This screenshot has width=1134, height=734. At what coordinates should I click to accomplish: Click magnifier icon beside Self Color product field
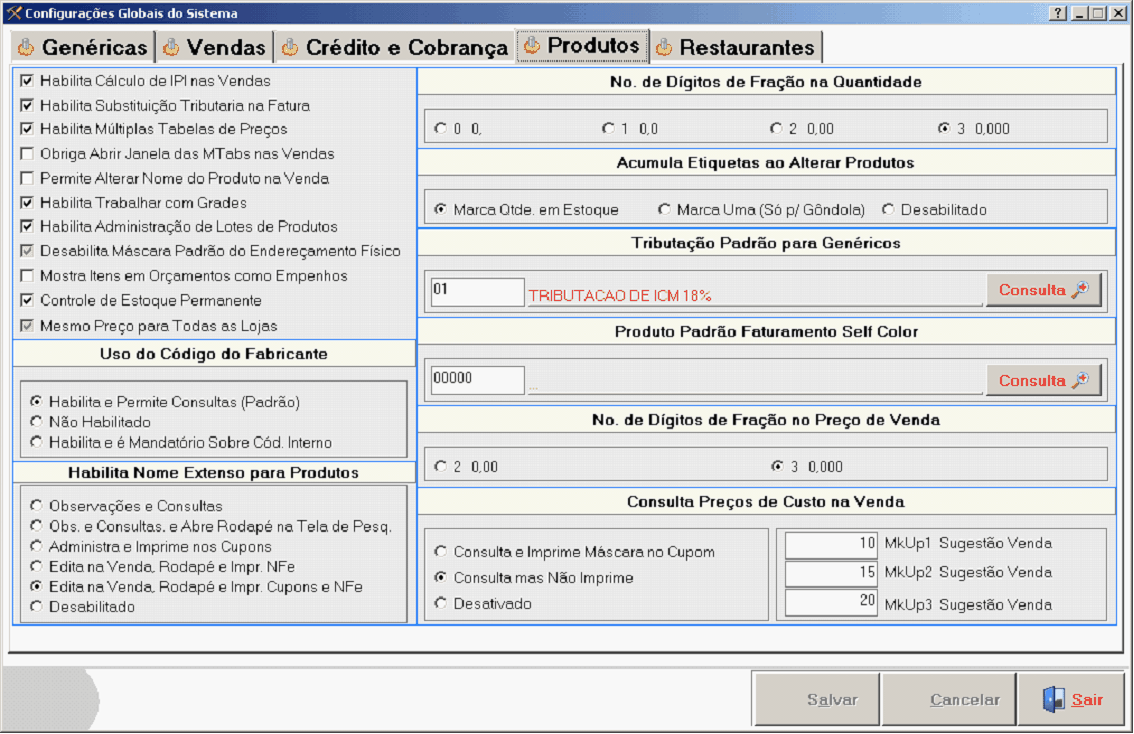click(1079, 380)
